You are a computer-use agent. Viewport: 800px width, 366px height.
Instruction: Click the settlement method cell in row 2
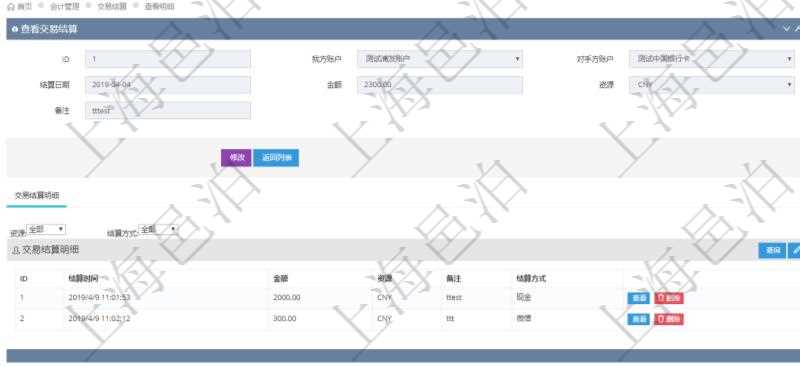(523, 319)
